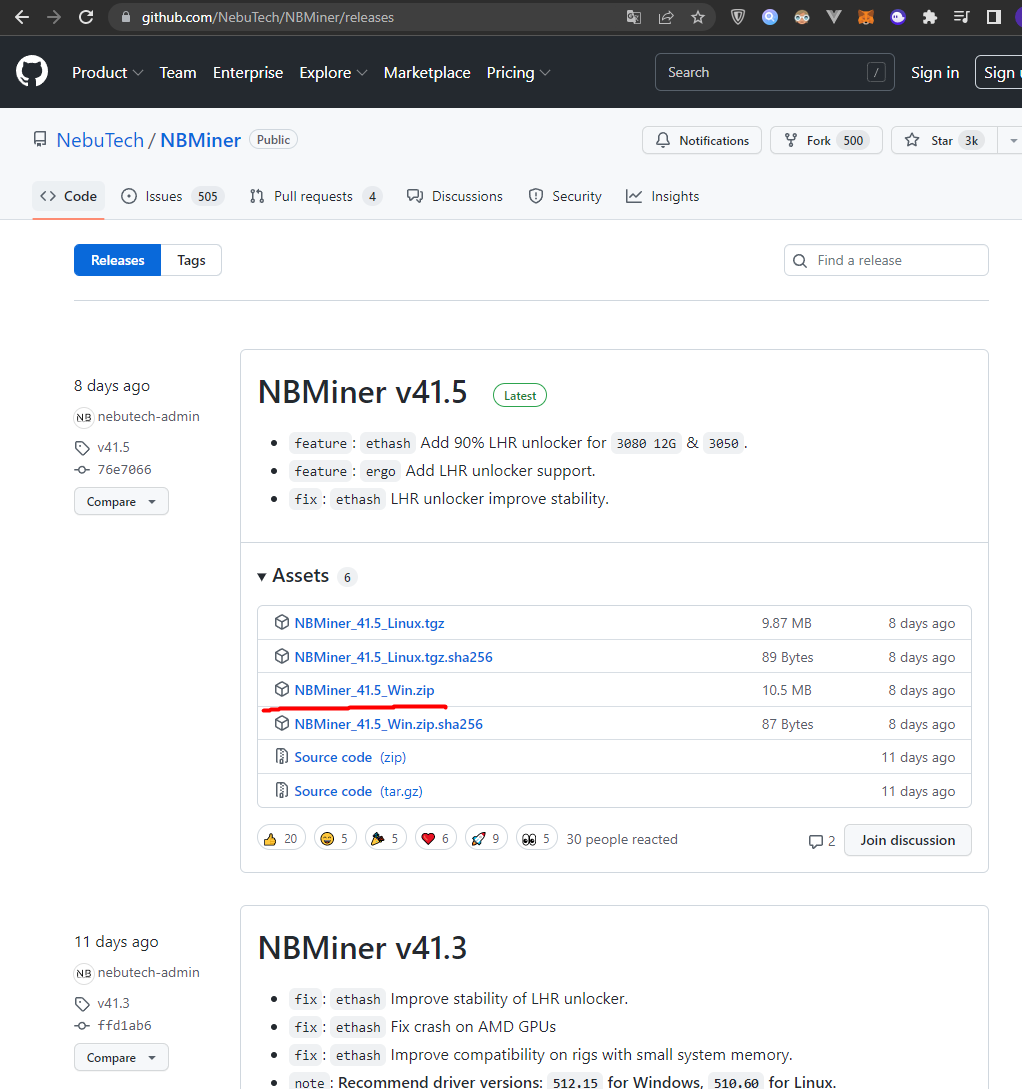Click the rocket reaction with 9
Screen dimensions: 1022x1089
click(x=487, y=839)
